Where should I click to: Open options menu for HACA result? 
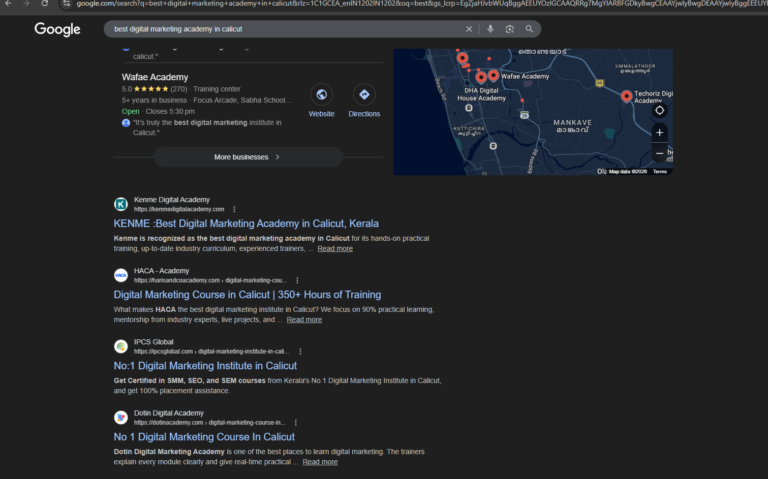(x=297, y=280)
